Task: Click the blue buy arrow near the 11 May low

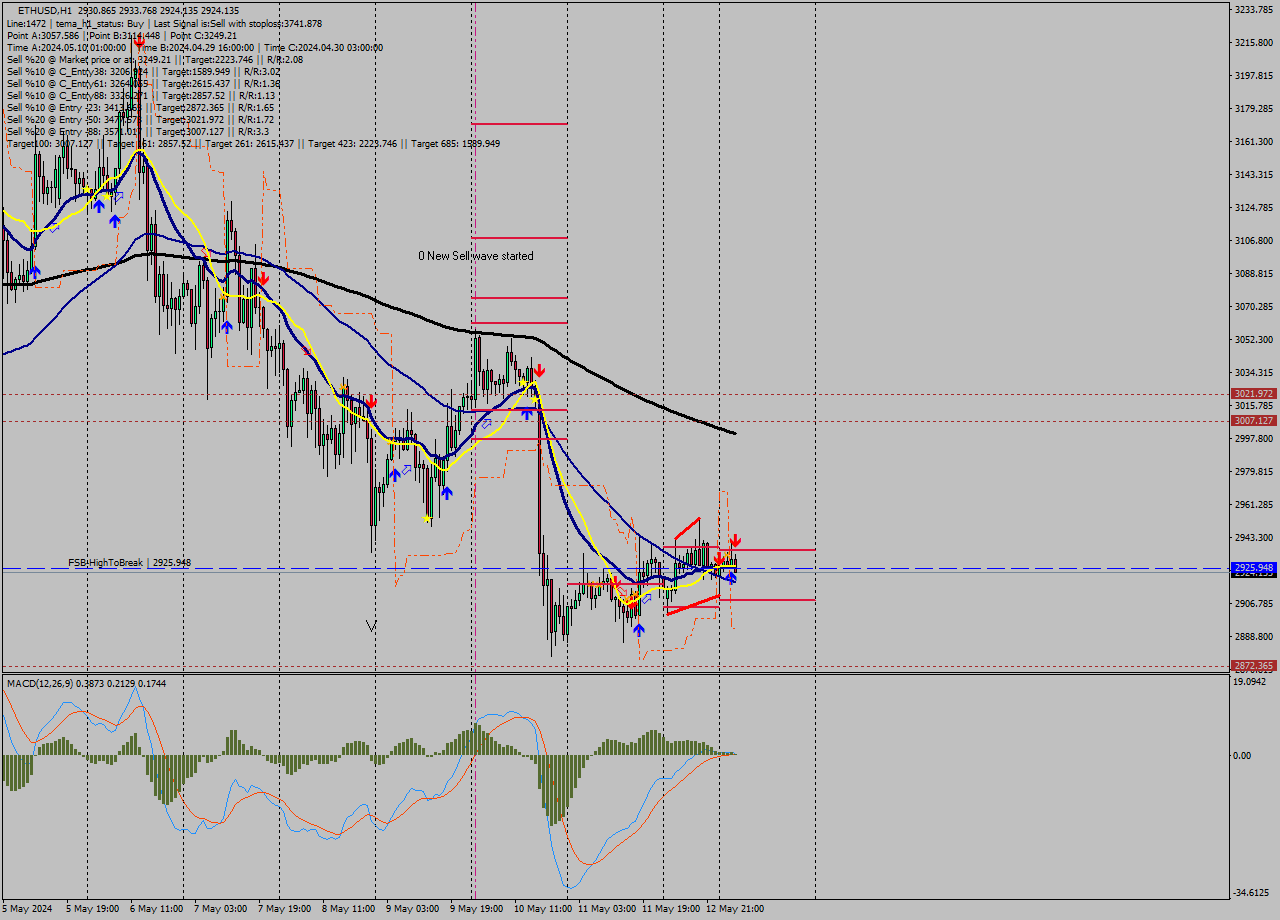Action: 638,628
